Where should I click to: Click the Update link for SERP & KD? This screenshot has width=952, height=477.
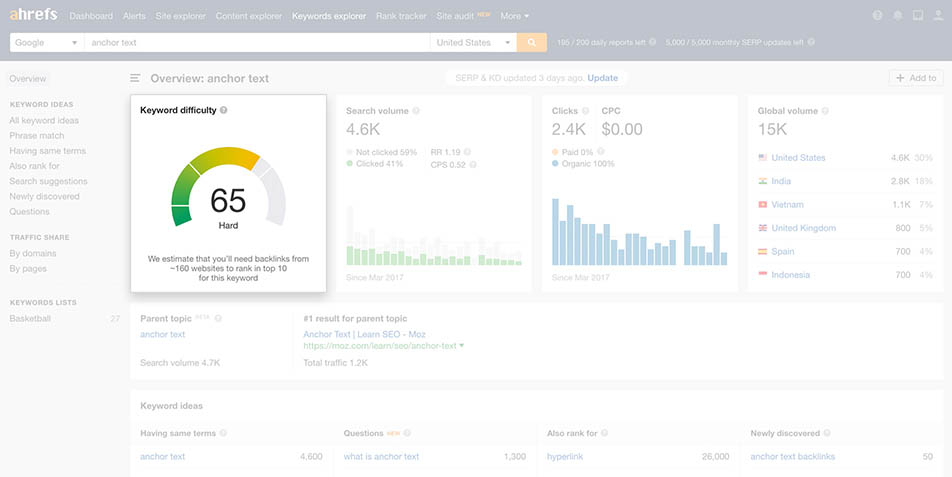coord(603,78)
